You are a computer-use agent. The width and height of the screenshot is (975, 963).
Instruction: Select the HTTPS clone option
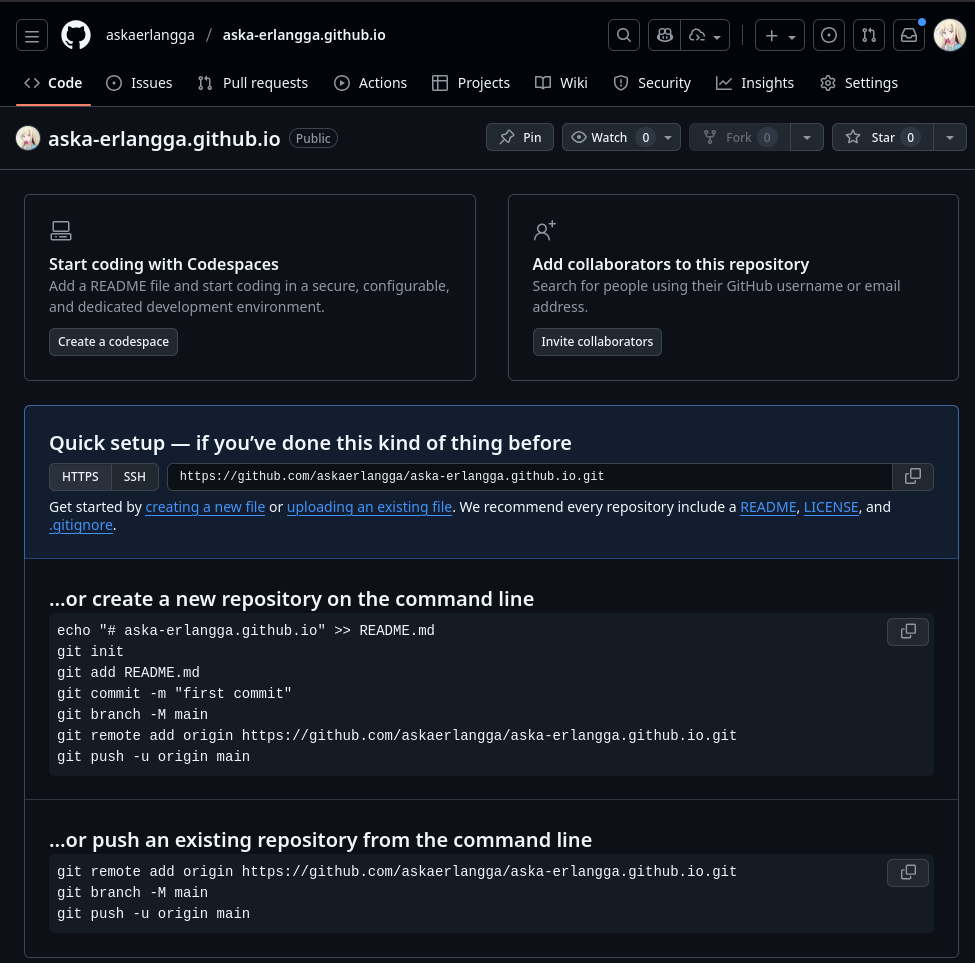80,476
